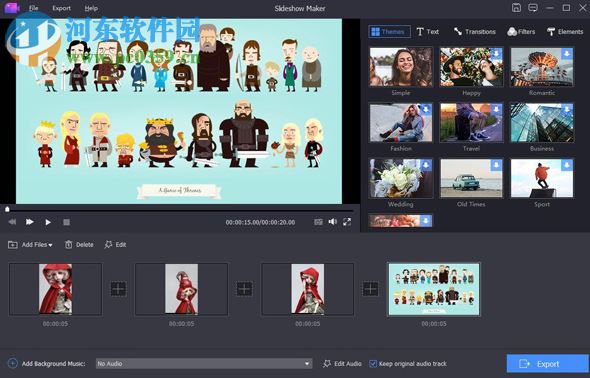Stop the slideshow preview
The height and width of the screenshot is (378, 590).
point(67,222)
